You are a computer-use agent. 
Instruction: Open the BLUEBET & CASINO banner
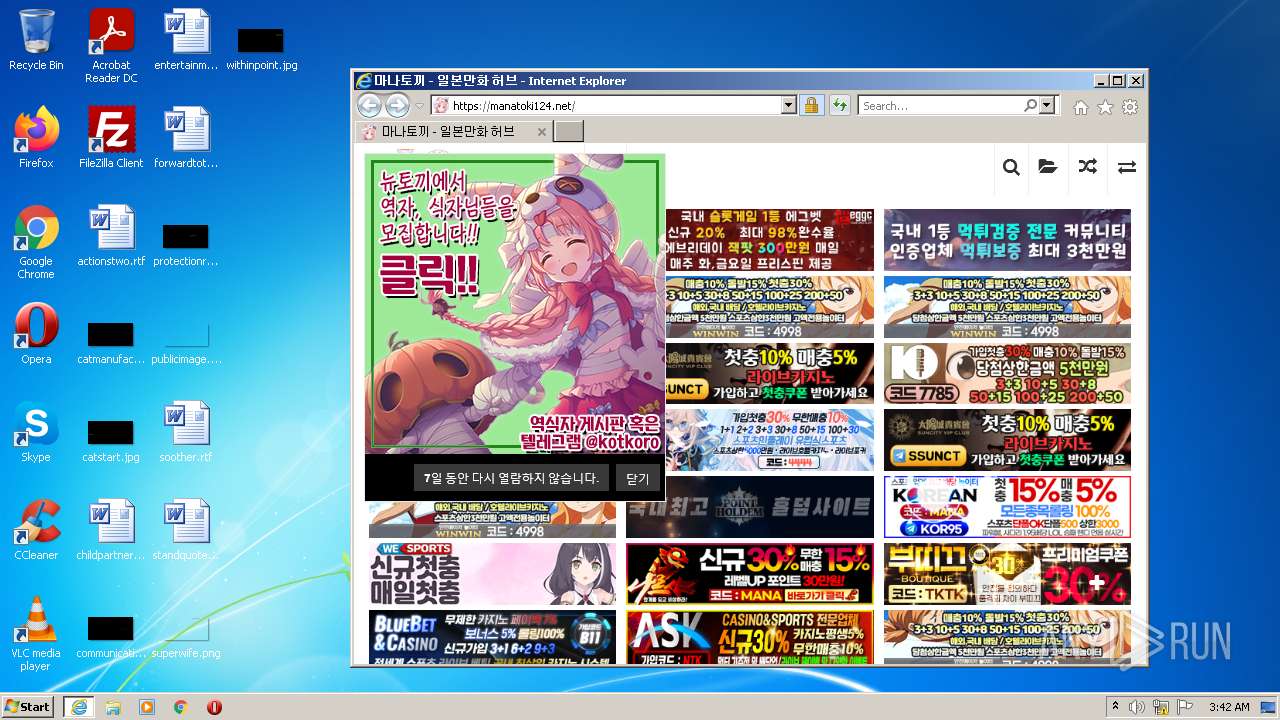click(492, 637)
